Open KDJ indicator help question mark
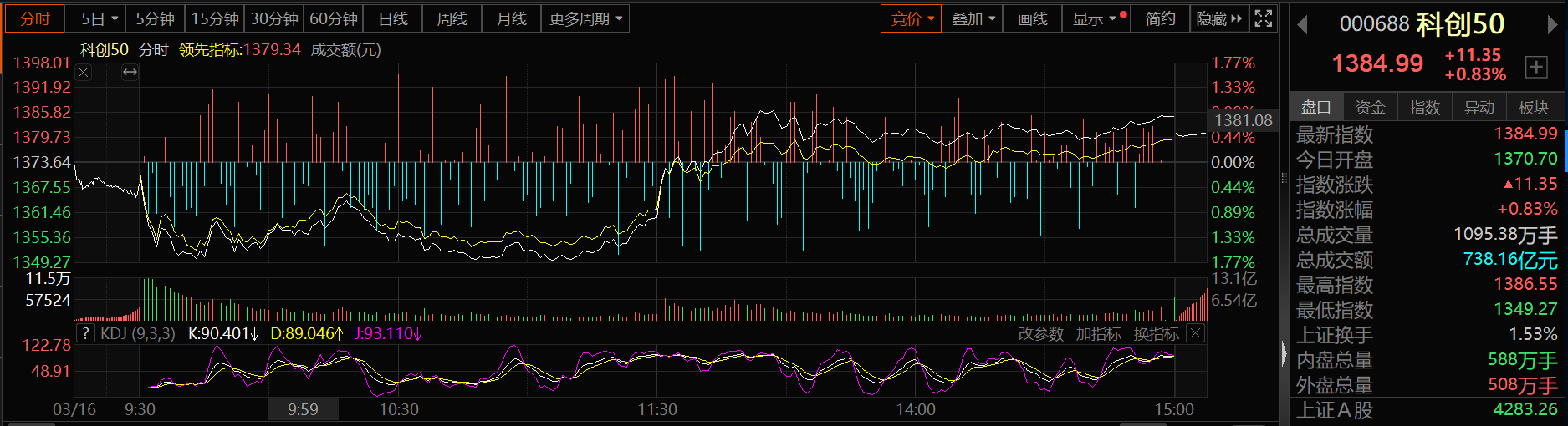Viewport: 1568px width, 426px height. [85, 334]
